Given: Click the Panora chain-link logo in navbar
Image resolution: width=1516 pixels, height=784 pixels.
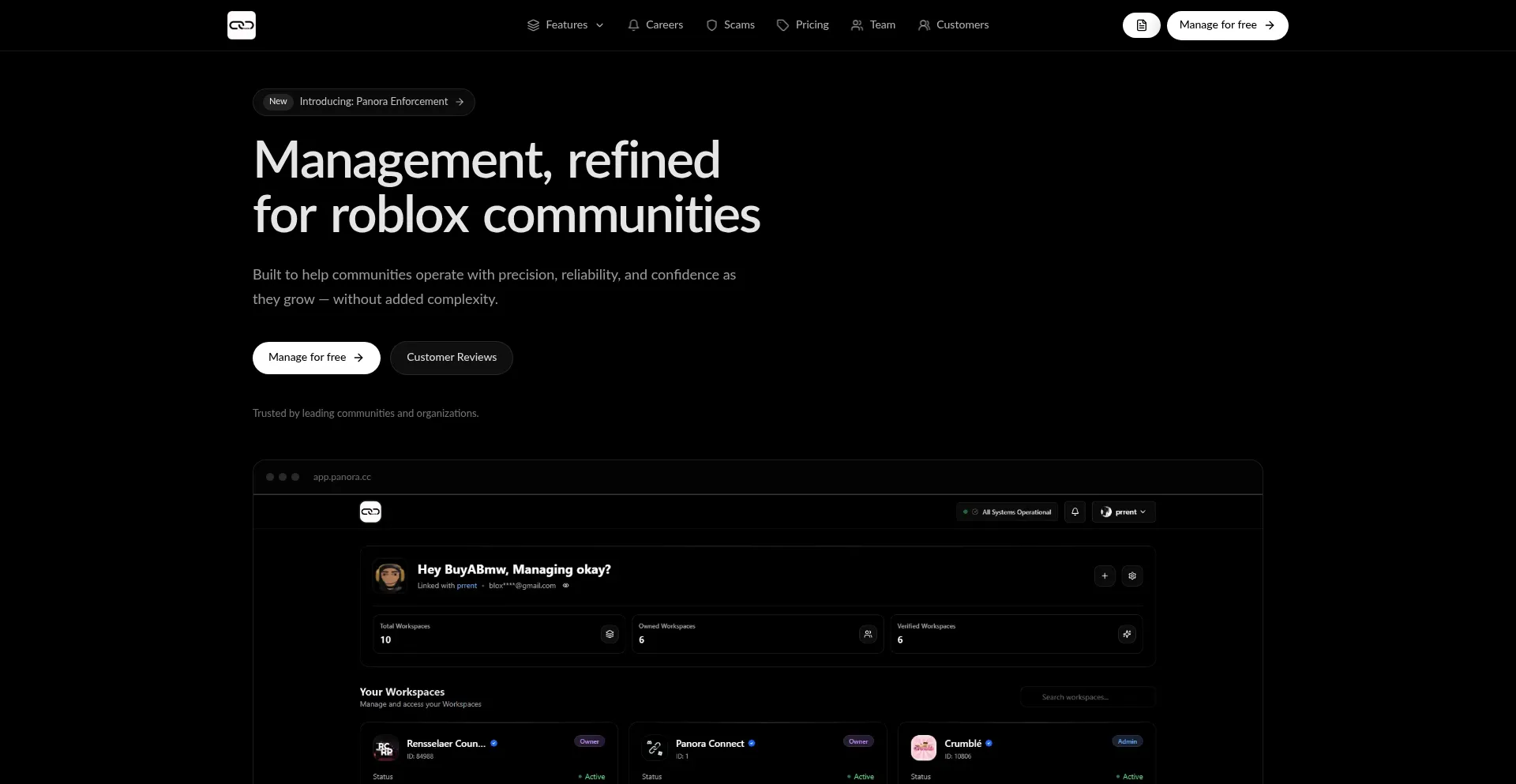Looking at the screenshot, I should (x=242, y=25).
